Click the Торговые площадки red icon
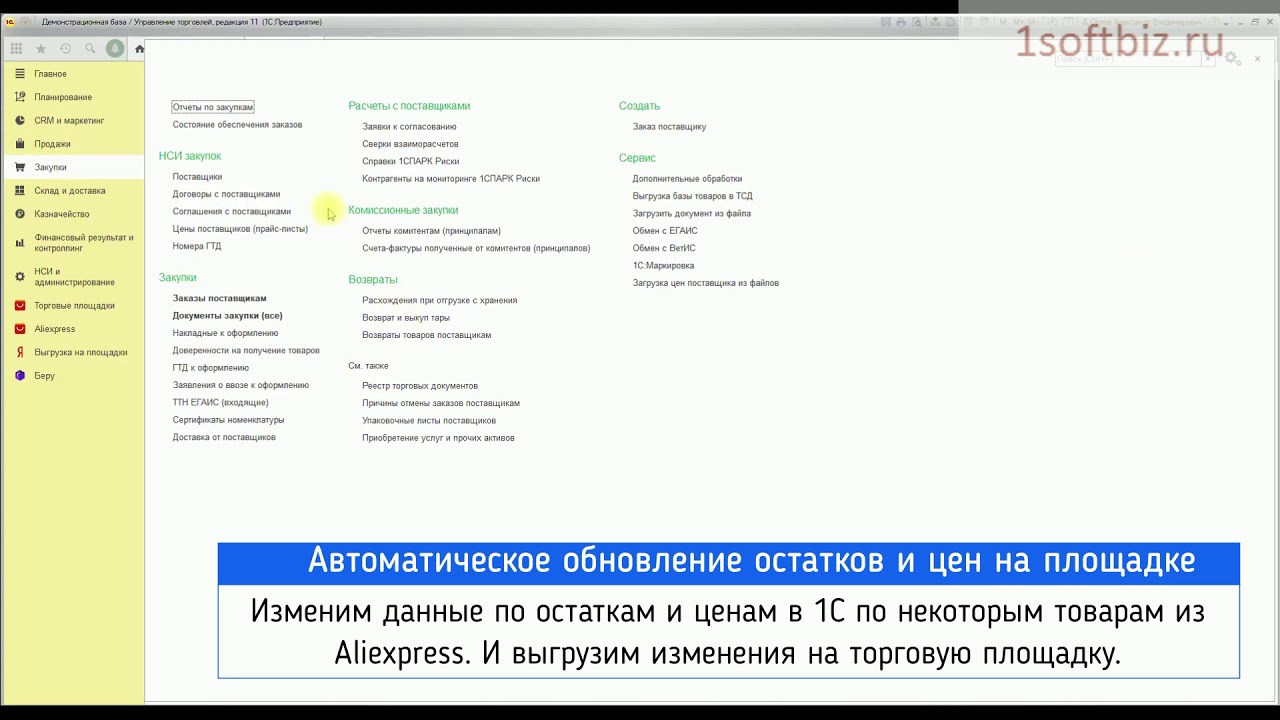 point(20,306)
